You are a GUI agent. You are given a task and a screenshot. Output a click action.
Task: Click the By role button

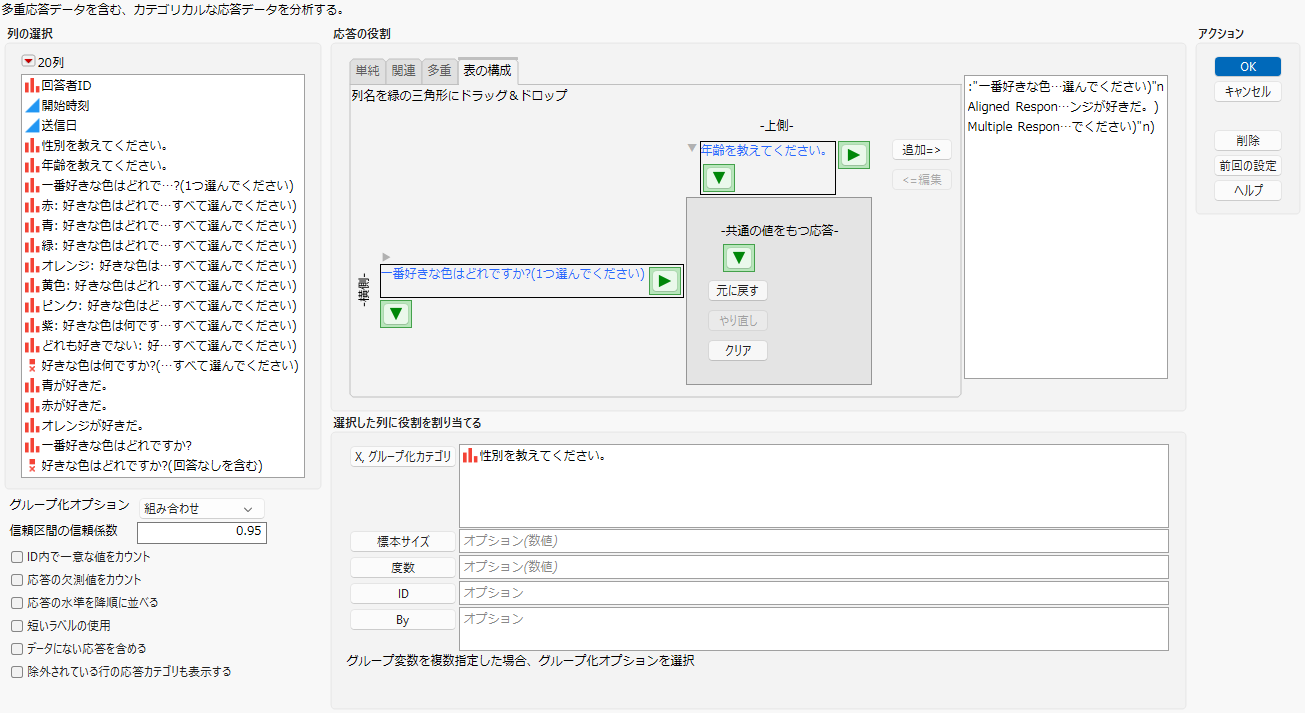pos(403,619)
